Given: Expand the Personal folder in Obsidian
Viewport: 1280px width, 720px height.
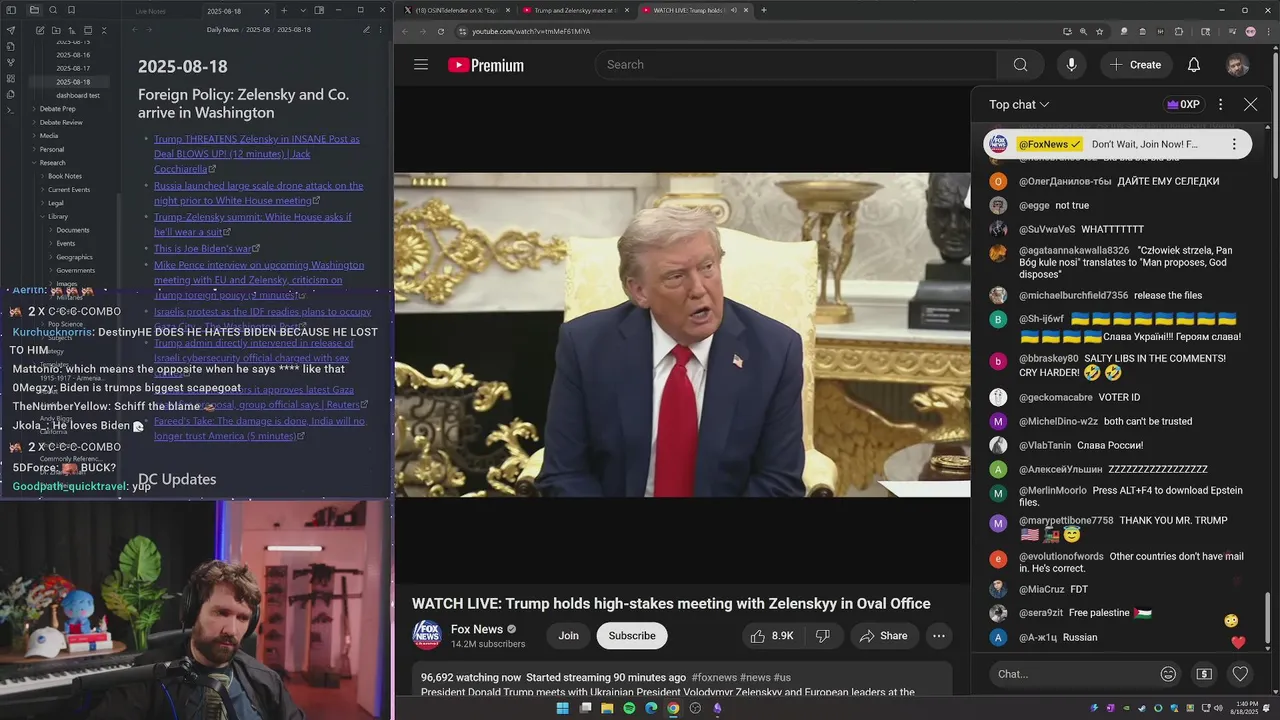Looking at the screenshot, I should pyautogui.click(x=52, y=149).
